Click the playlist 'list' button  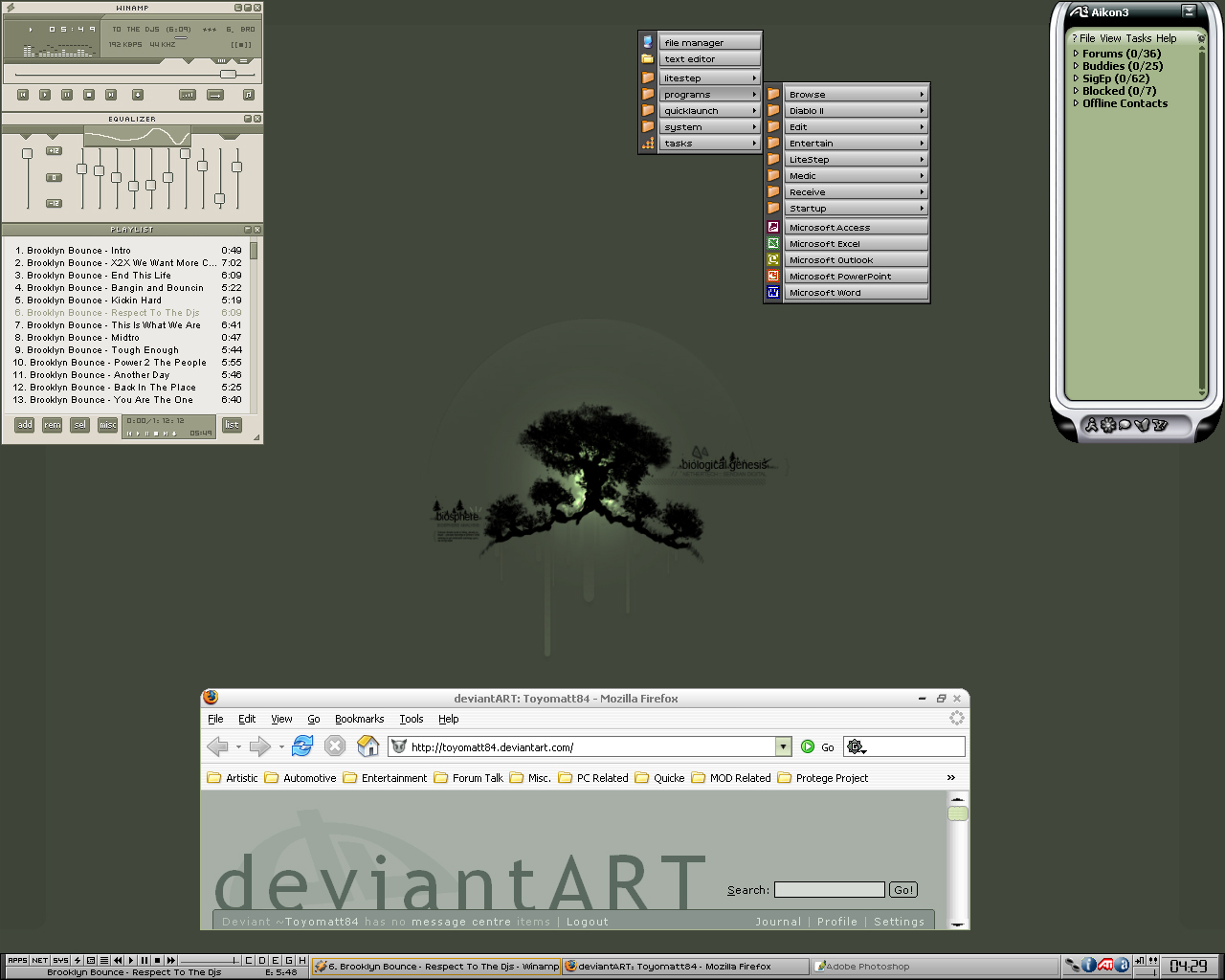tap(232, 425)
